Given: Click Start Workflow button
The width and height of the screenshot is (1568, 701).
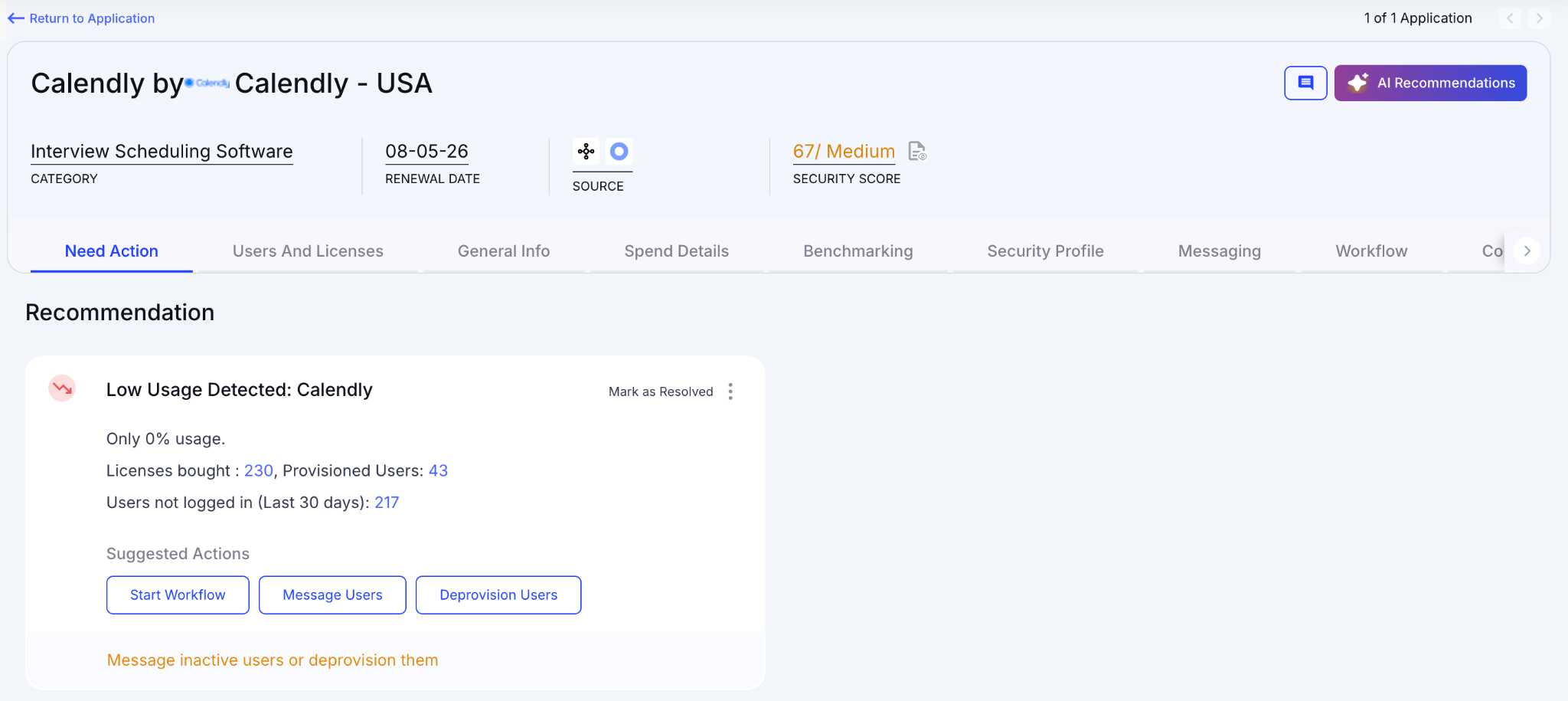Looking at the screenshot, I should point(178,595).
